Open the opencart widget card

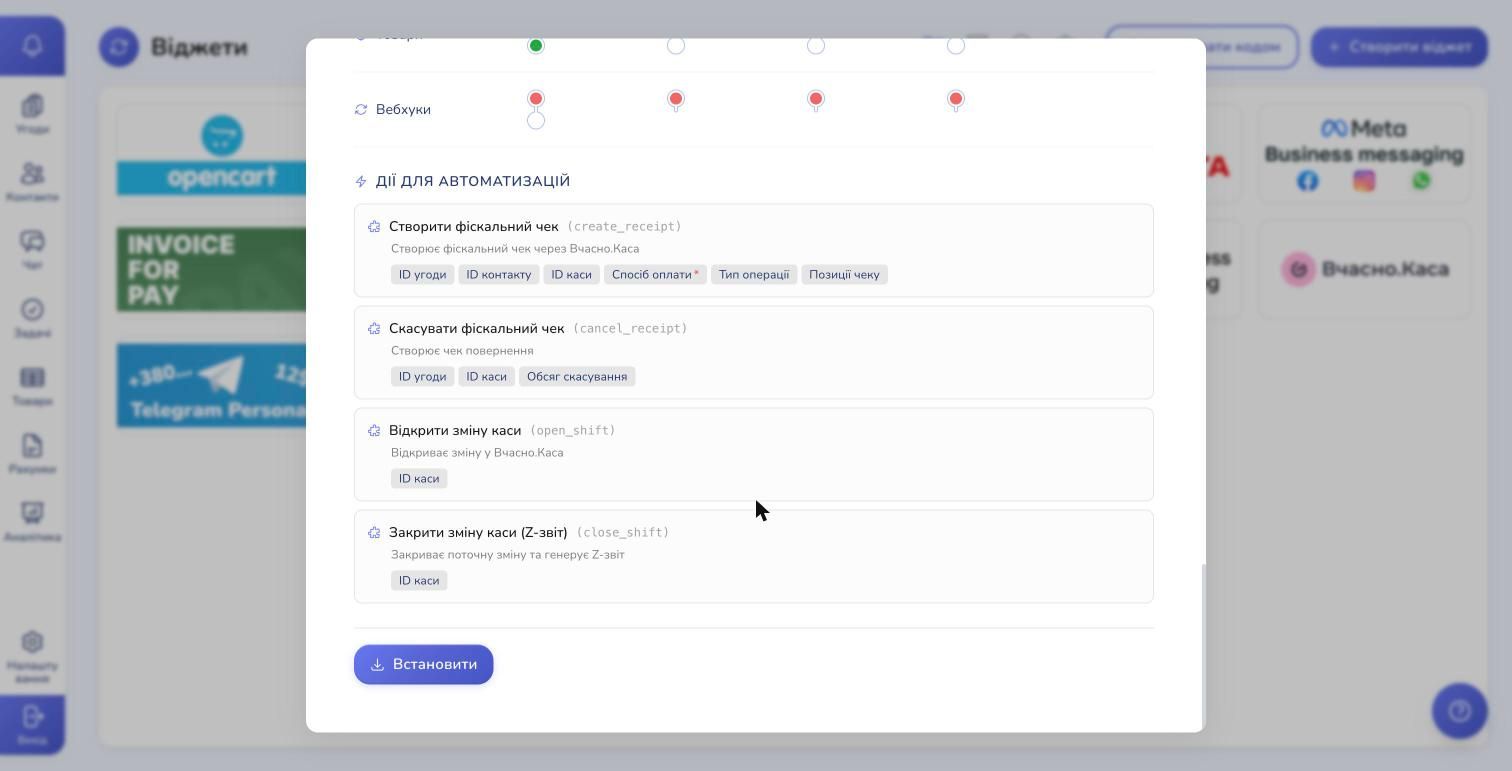pos(211,153)
